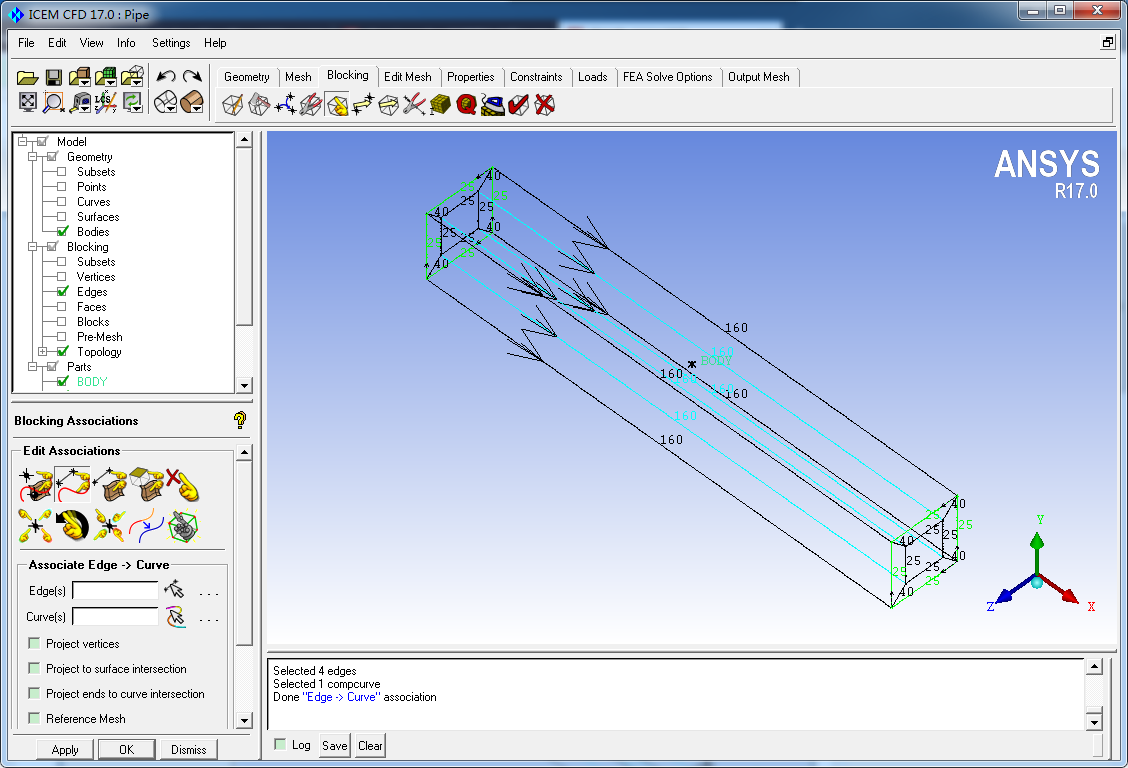This screenshot has height=768, width=1128.
Task: Open the Blocking Associations help icon
Action: tap(240, 420)
